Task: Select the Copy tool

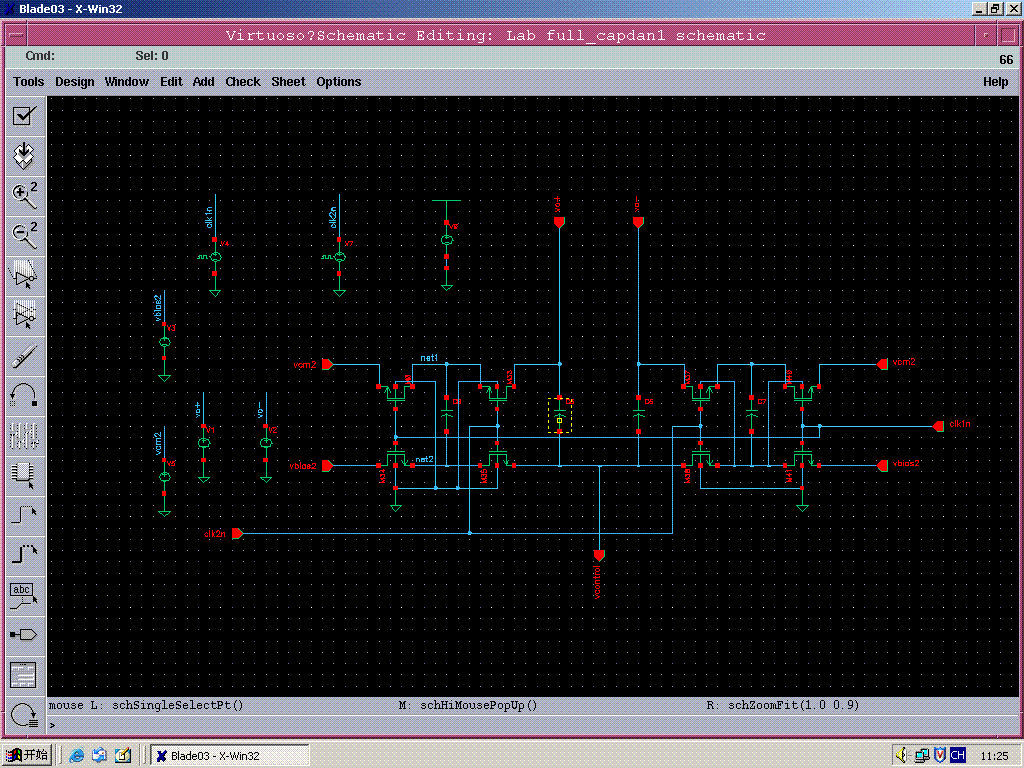Action: tap(24, 315)
